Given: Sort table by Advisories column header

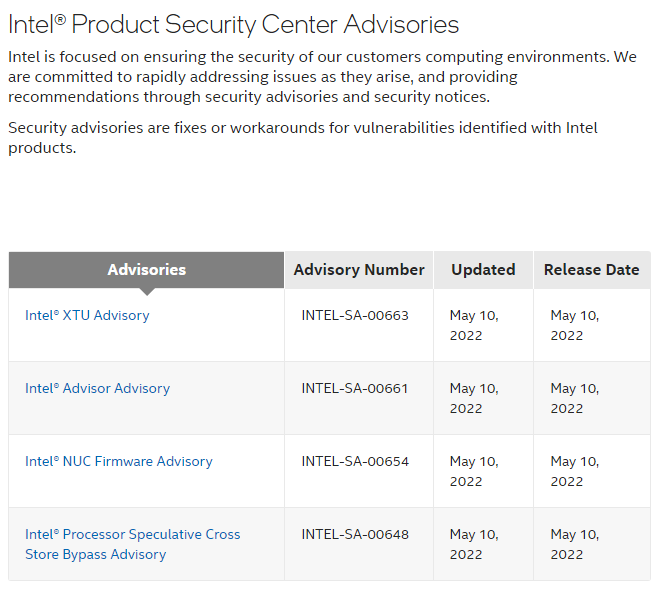Looking at the screenshot, I should tap(146, 270).
